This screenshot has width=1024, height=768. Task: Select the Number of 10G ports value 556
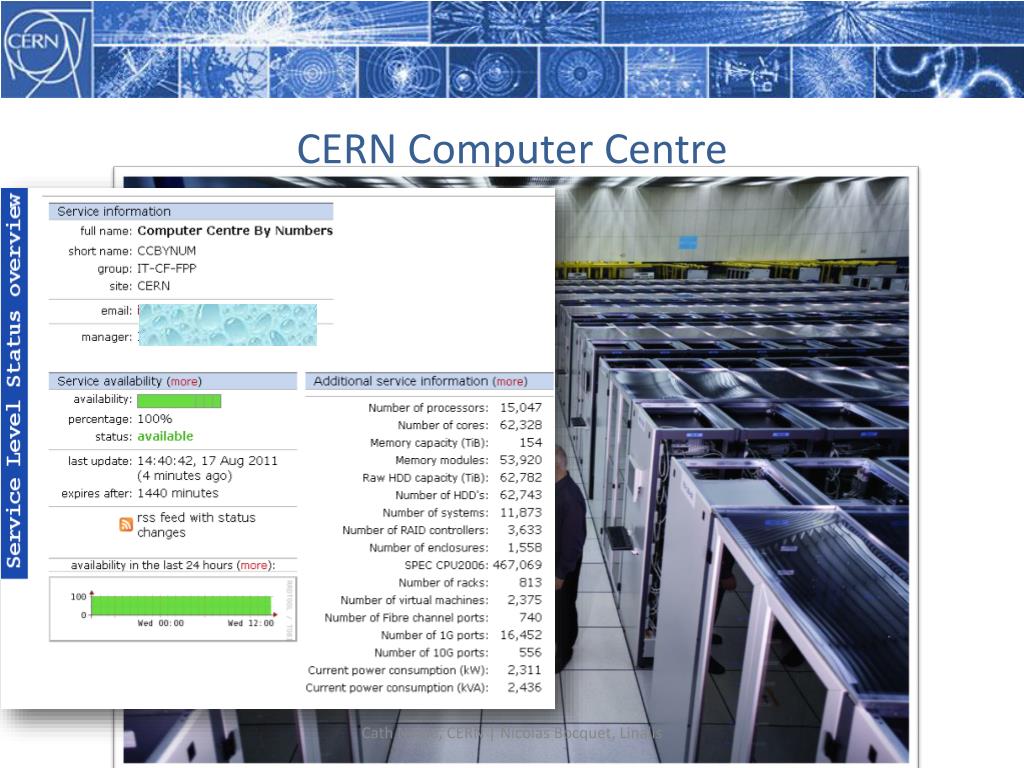click(531, 652)
